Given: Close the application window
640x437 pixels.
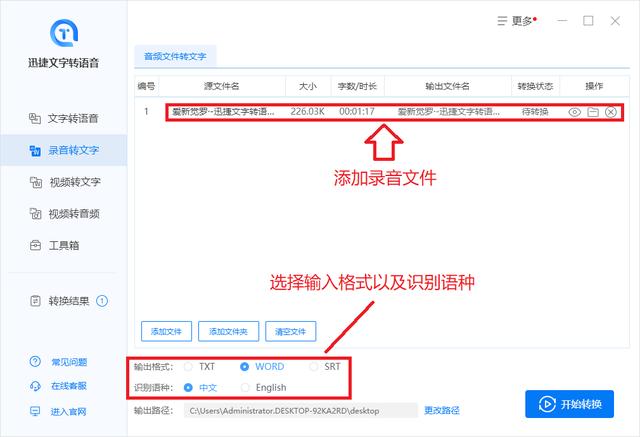Looking at the screenshot, I should [x=615, y=21].
